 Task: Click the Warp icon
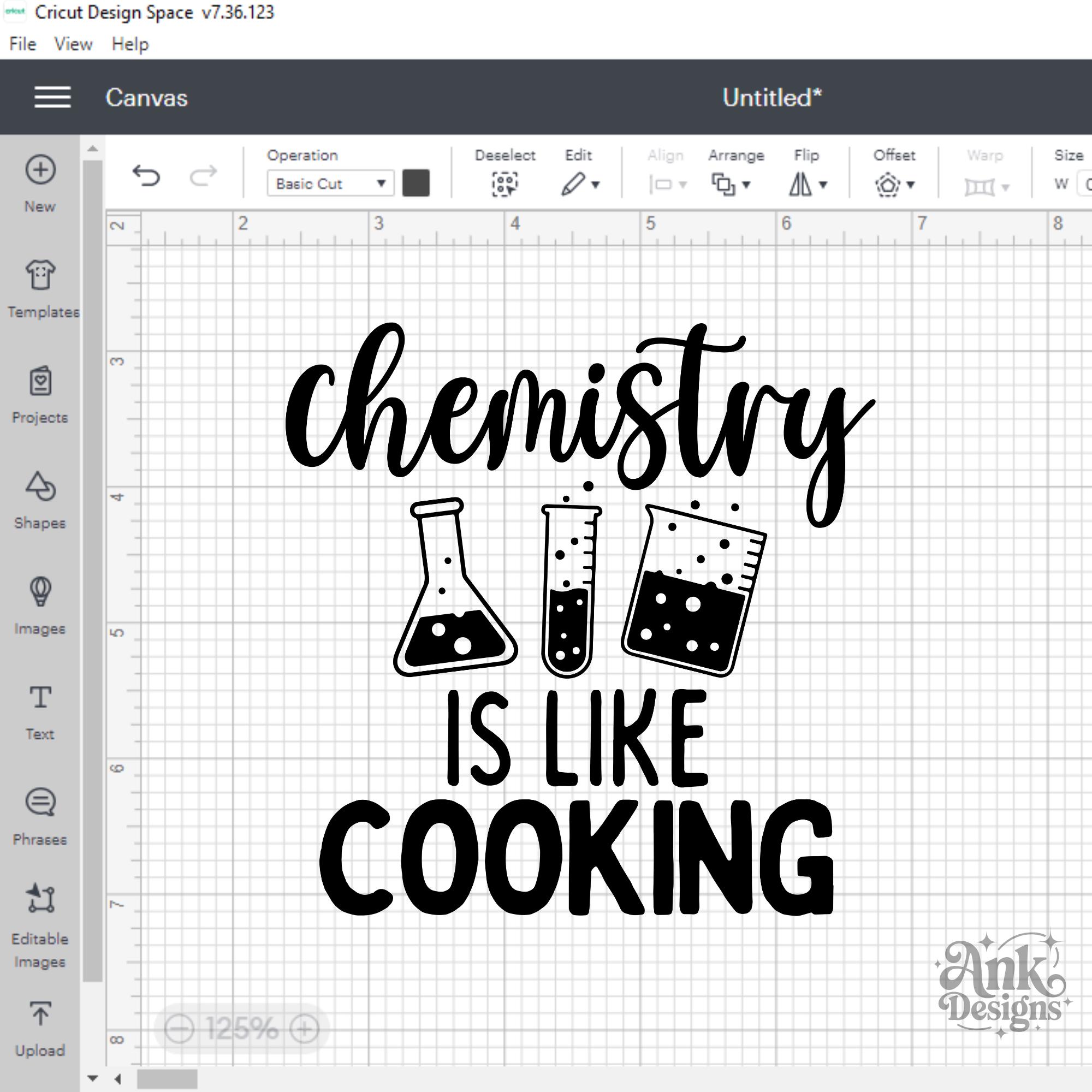point(980,187)
